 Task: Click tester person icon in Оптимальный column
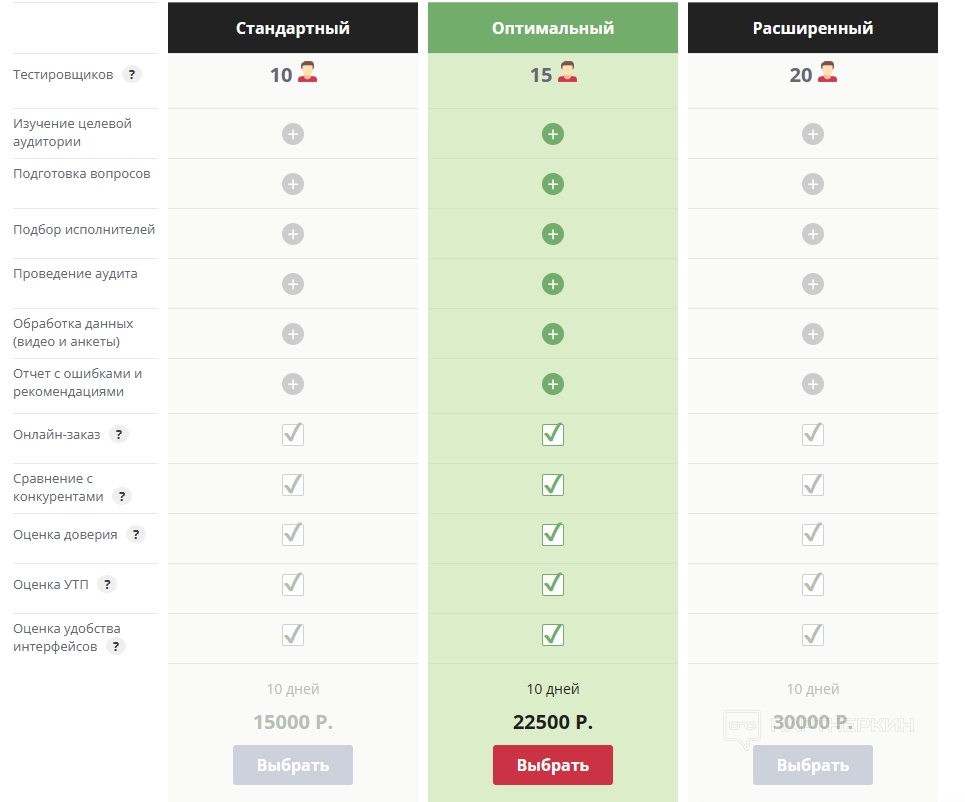click(568, 73)
